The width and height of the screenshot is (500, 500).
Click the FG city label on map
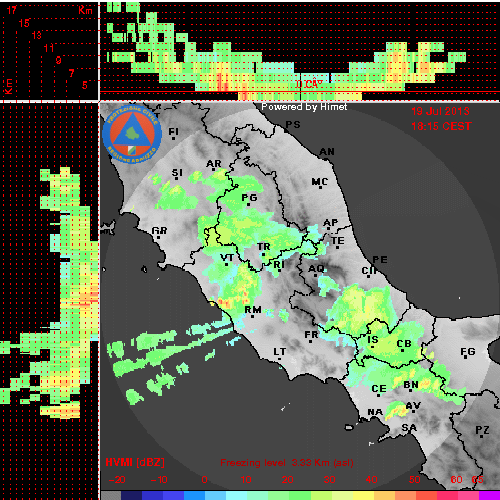pos(468,352)
